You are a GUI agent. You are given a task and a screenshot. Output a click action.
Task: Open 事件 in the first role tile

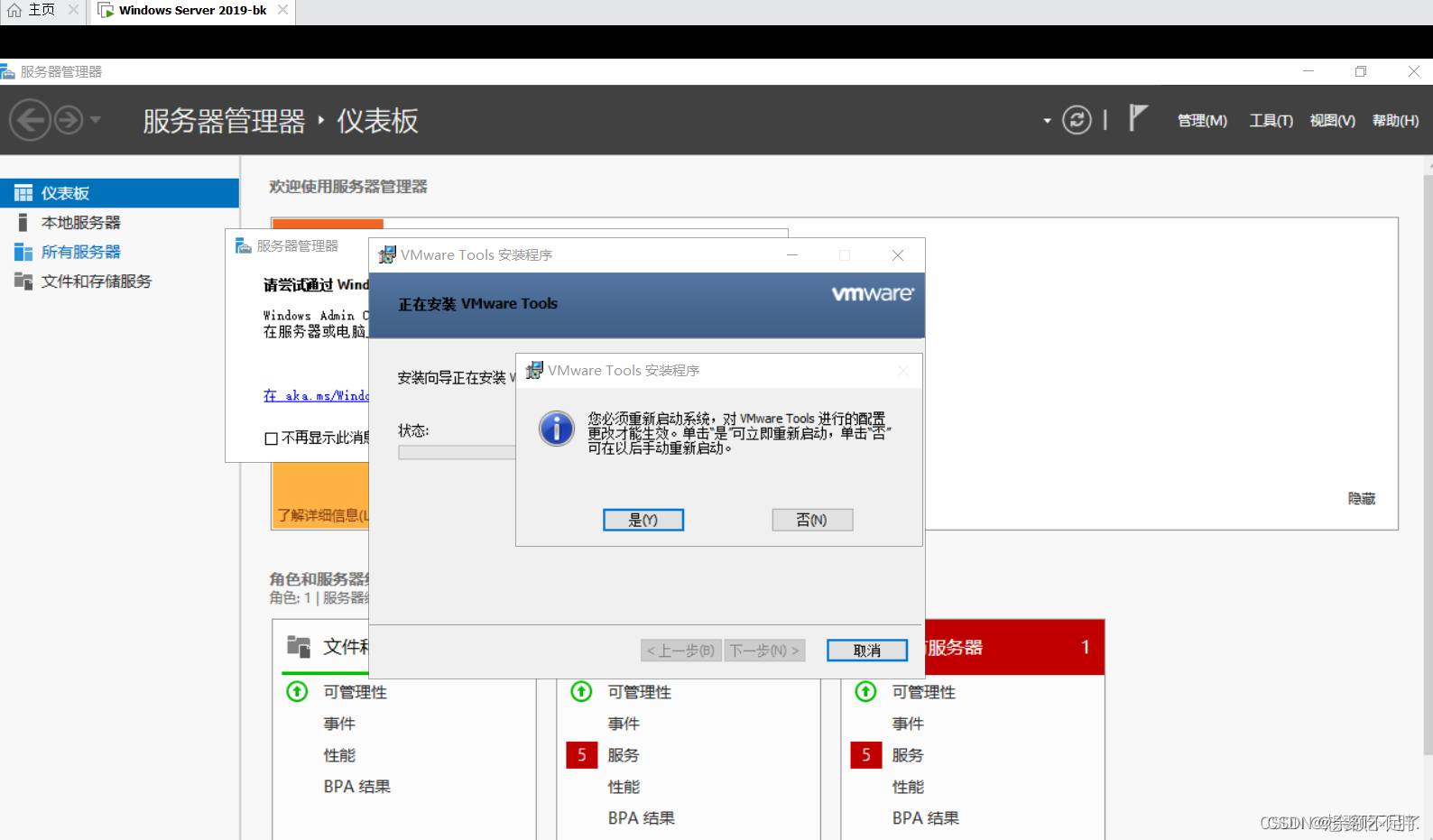(339, 724)
